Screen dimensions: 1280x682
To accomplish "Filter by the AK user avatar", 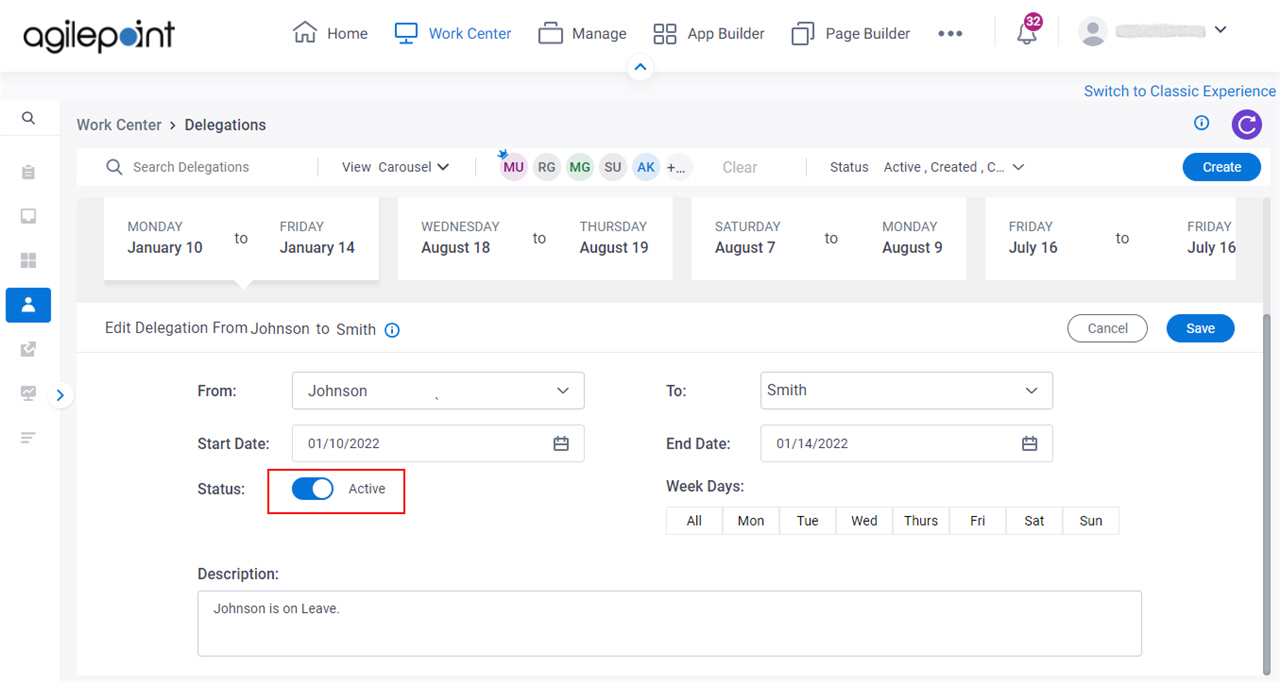I will click(646, 167).
